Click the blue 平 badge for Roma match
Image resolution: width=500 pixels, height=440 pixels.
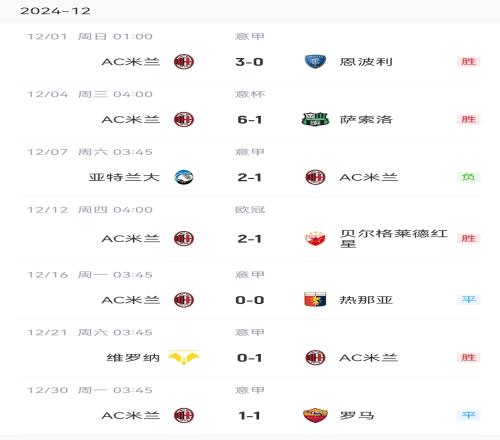[468, 415]
